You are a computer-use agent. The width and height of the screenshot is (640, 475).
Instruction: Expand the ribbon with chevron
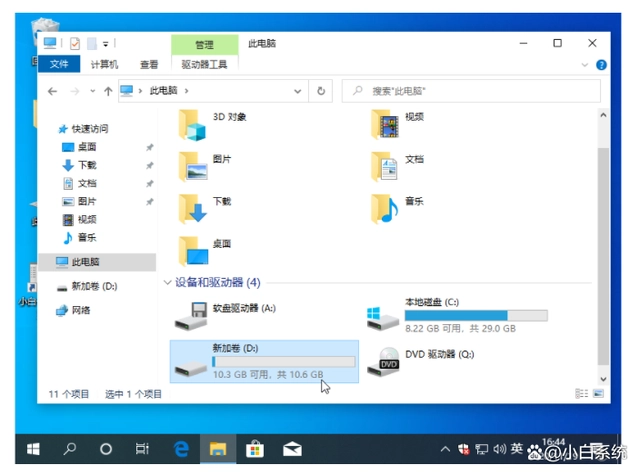coord(584,64)
